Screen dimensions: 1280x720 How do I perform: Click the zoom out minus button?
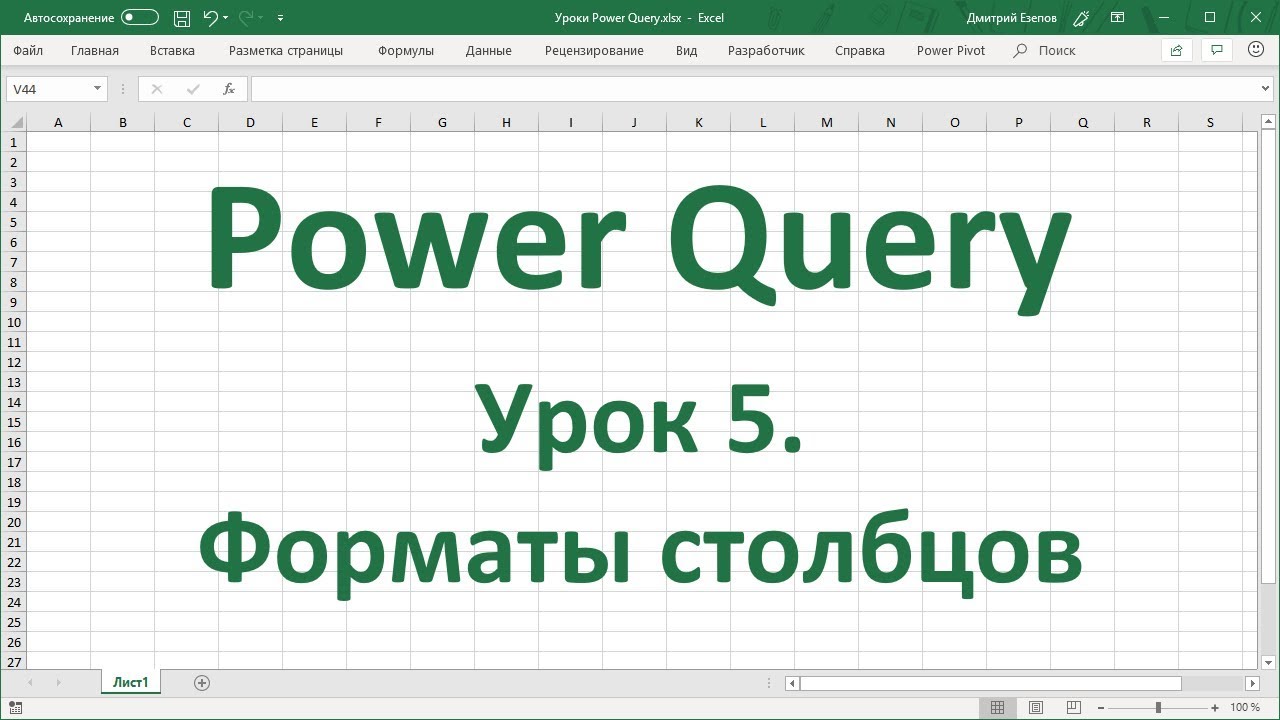click(1100, 707)
